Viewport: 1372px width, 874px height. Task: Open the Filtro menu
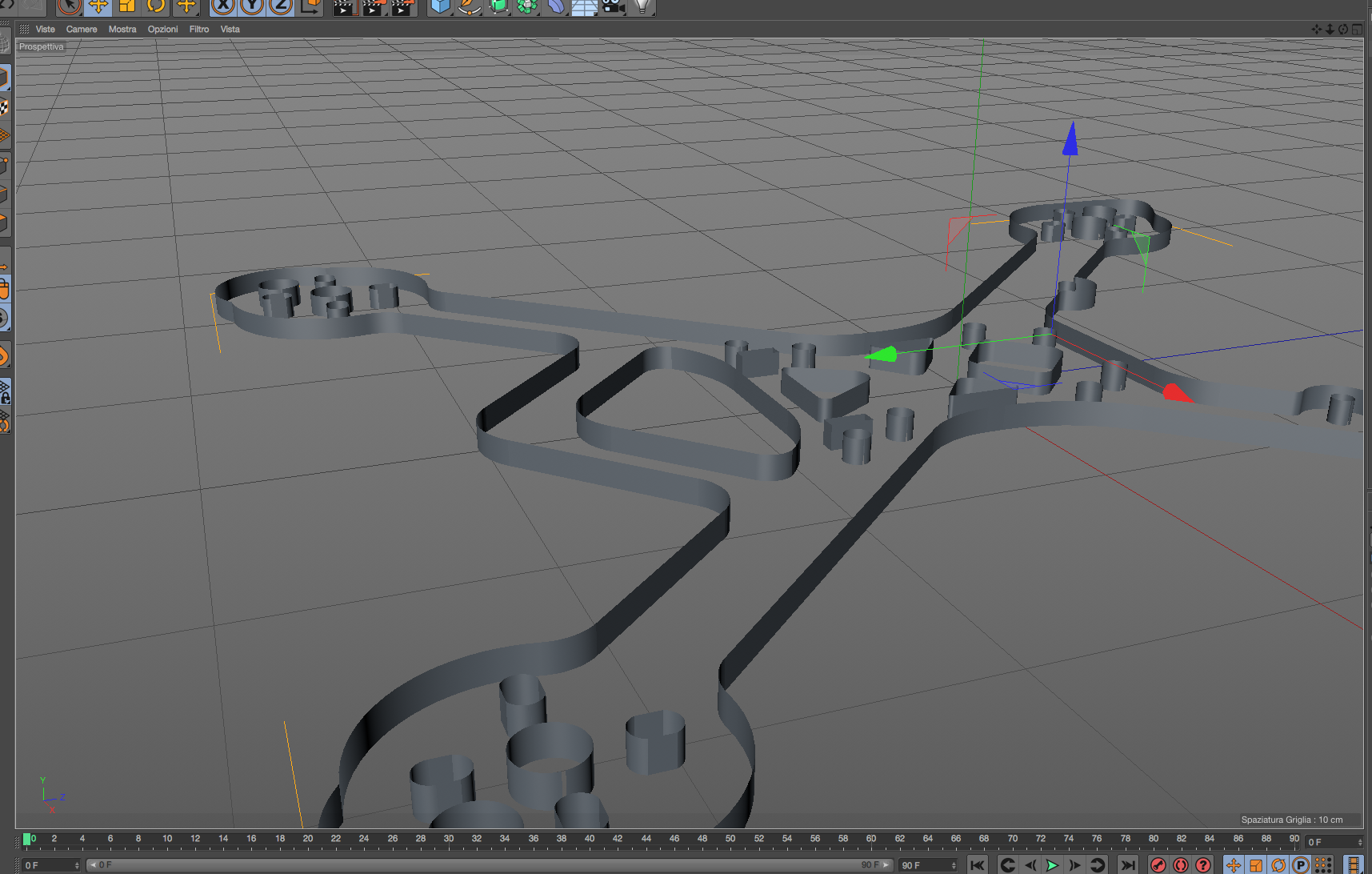point(199,29)
